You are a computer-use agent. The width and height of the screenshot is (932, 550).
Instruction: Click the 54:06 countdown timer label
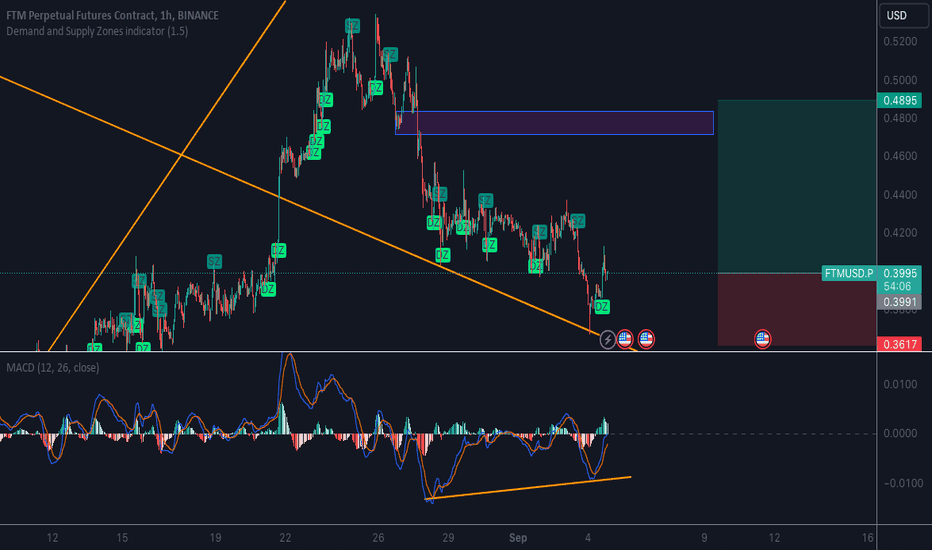[897, 287]
